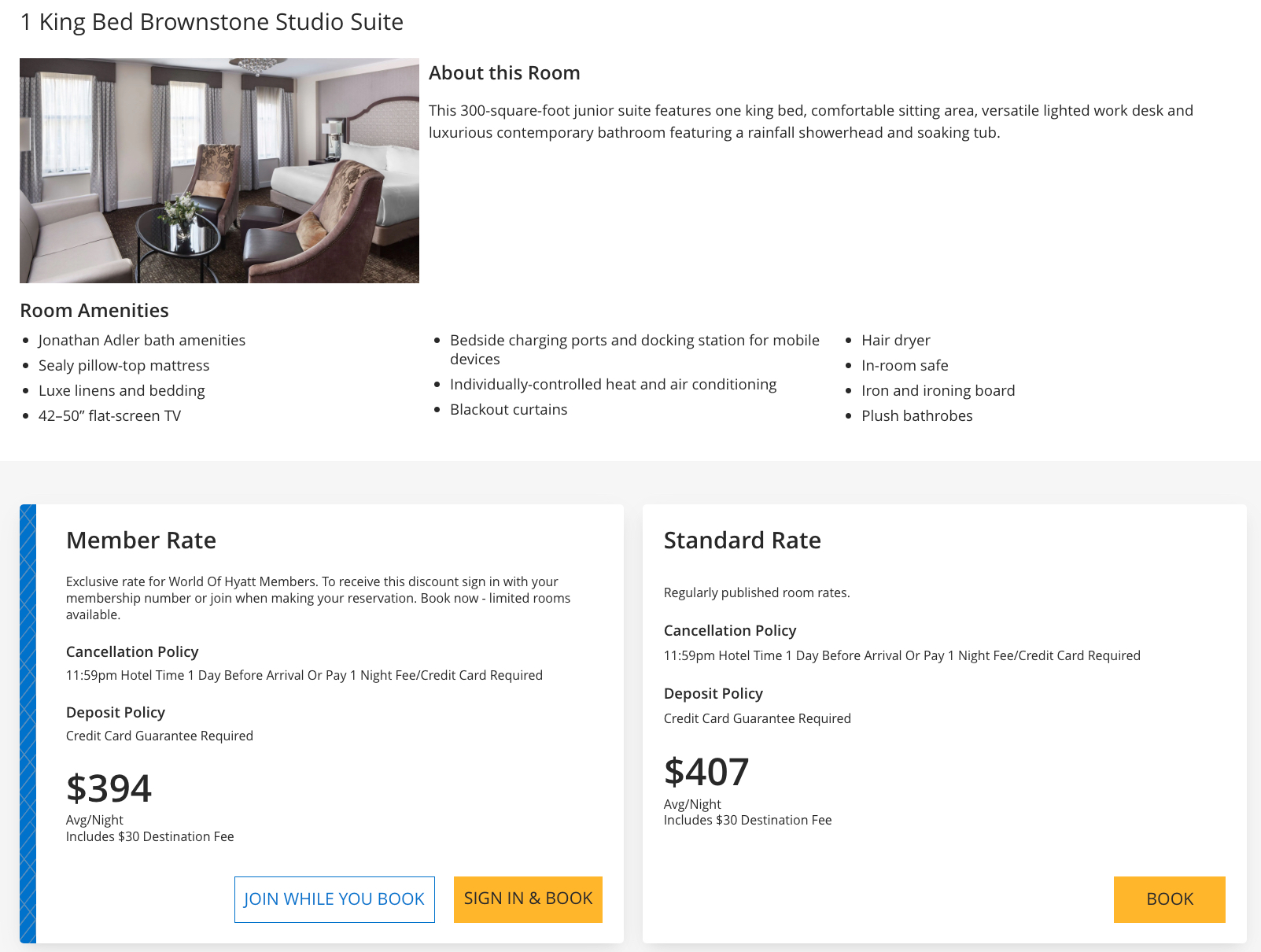Click the room title heading
The image size is (1261, 952).
(x=212, y=22)
